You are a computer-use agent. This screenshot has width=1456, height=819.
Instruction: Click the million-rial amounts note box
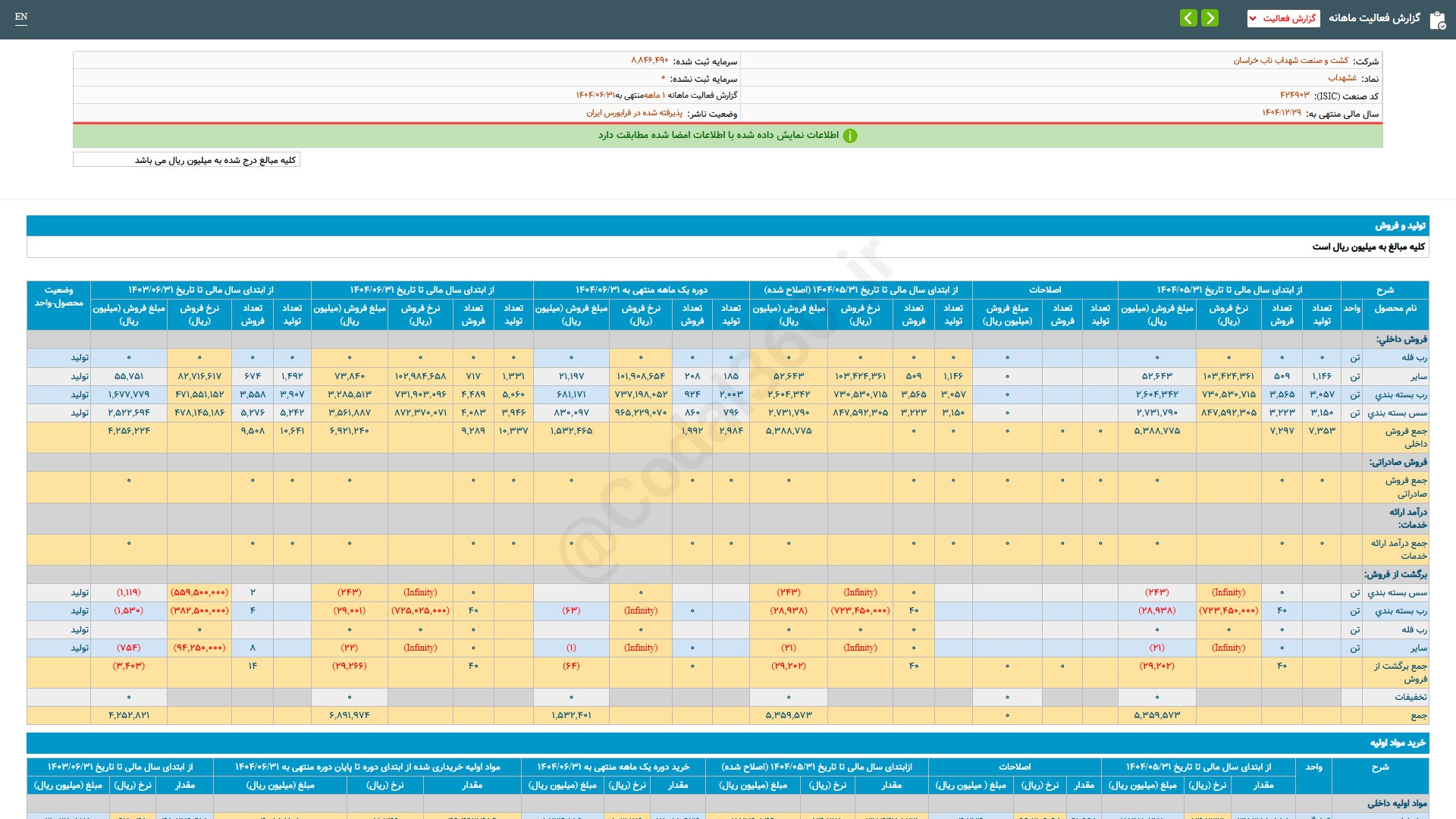(x=187, y=160)
